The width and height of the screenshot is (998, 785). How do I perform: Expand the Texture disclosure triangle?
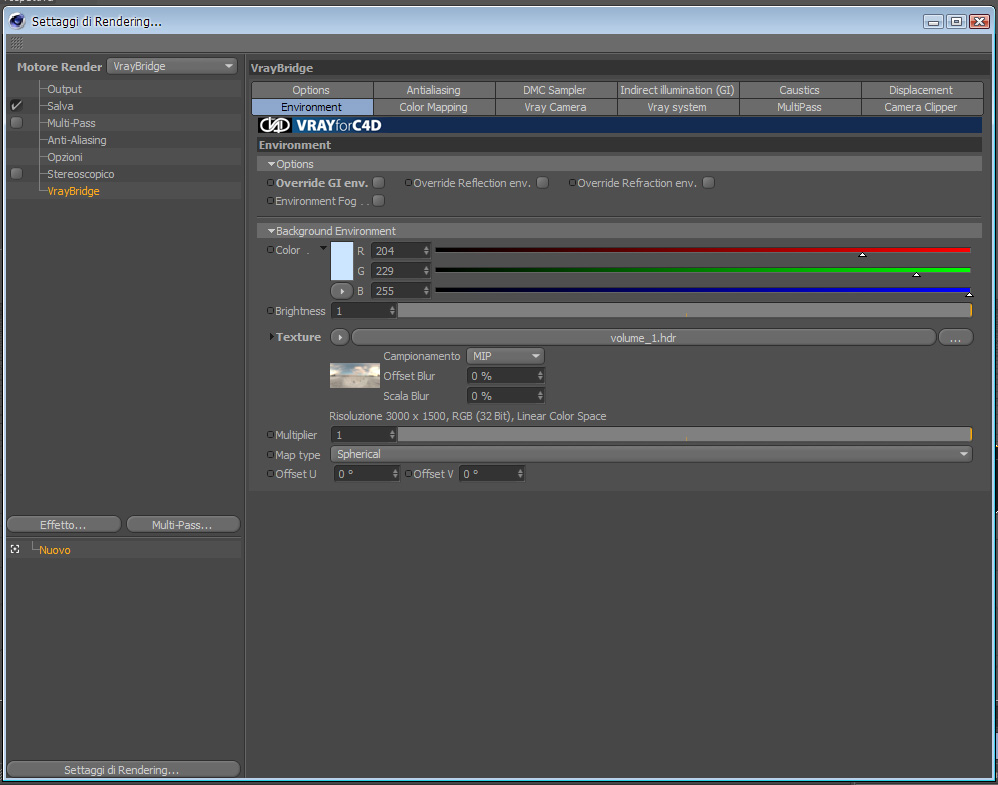pyautogui.click(x=272, y=337)
